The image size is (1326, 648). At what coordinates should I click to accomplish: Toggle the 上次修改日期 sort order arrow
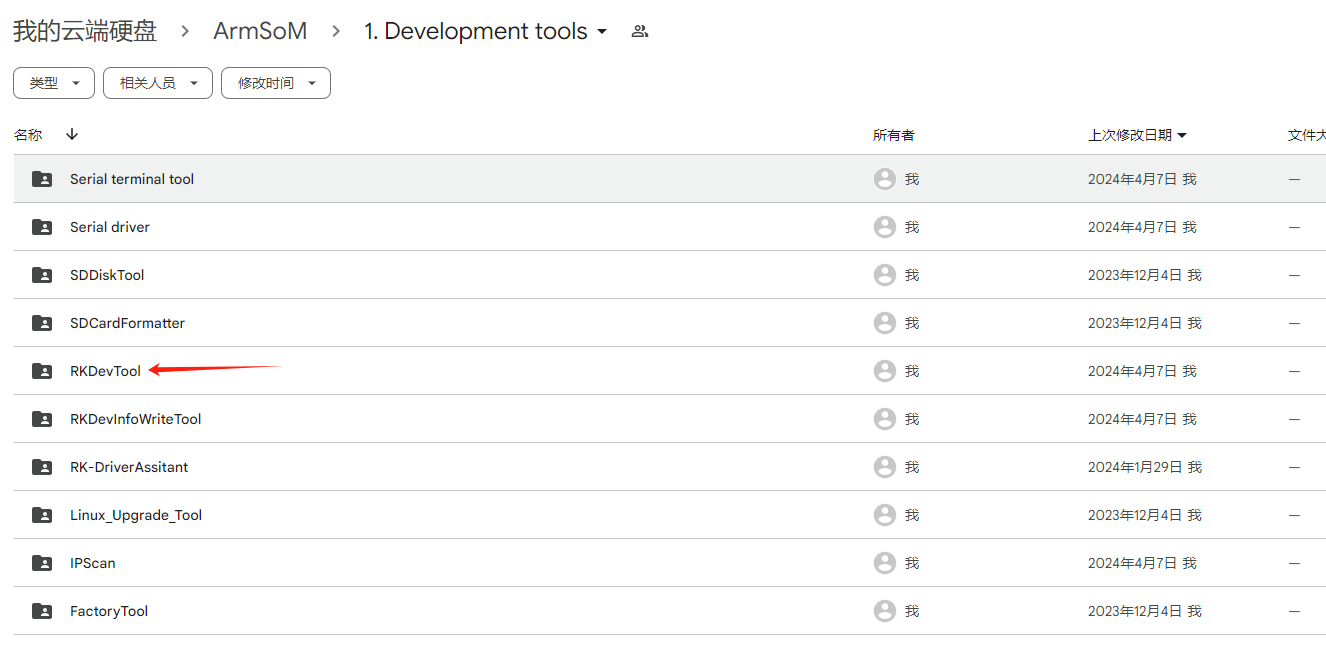coord(1182,134)
